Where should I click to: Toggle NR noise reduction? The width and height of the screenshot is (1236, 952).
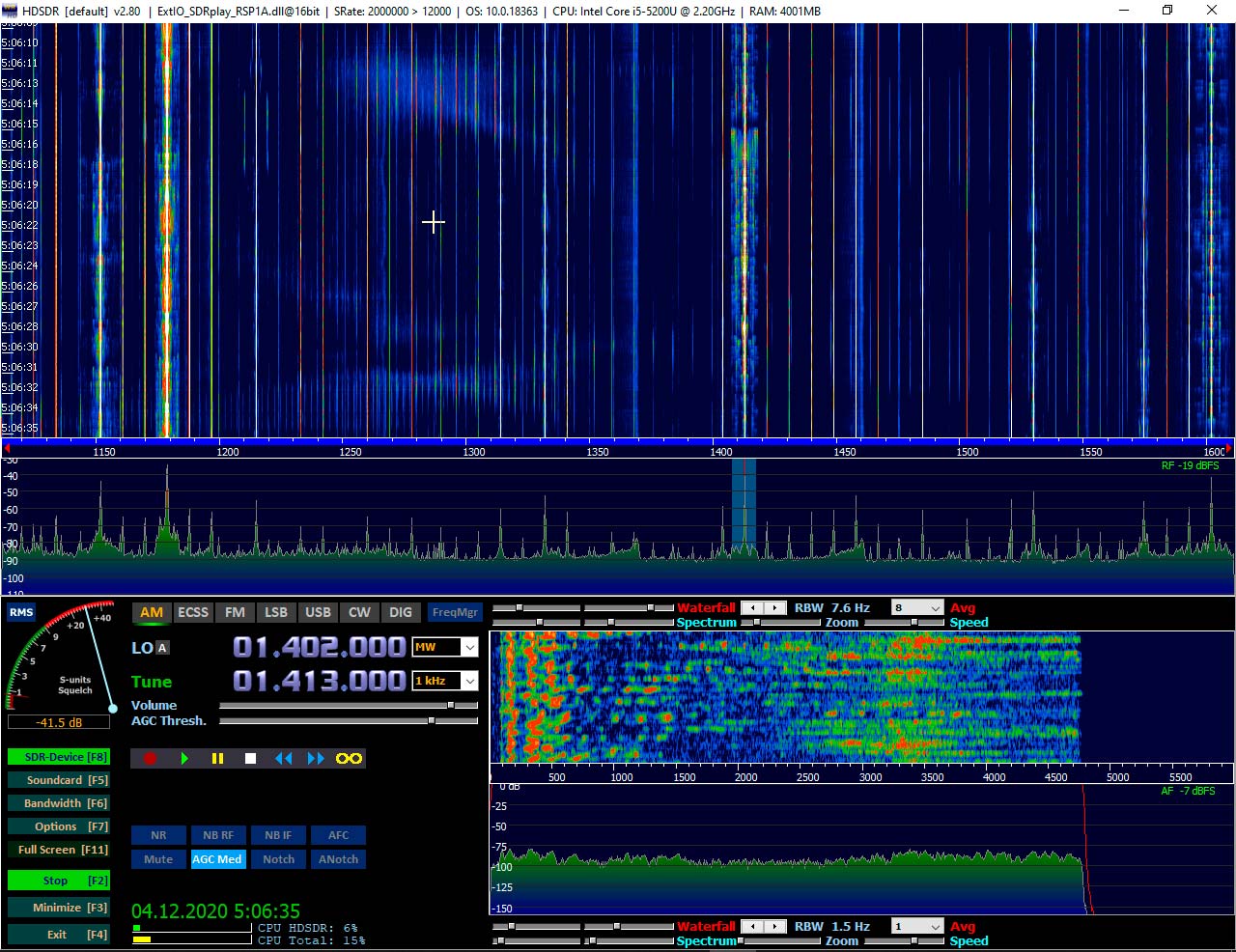(x=158, y=835)
